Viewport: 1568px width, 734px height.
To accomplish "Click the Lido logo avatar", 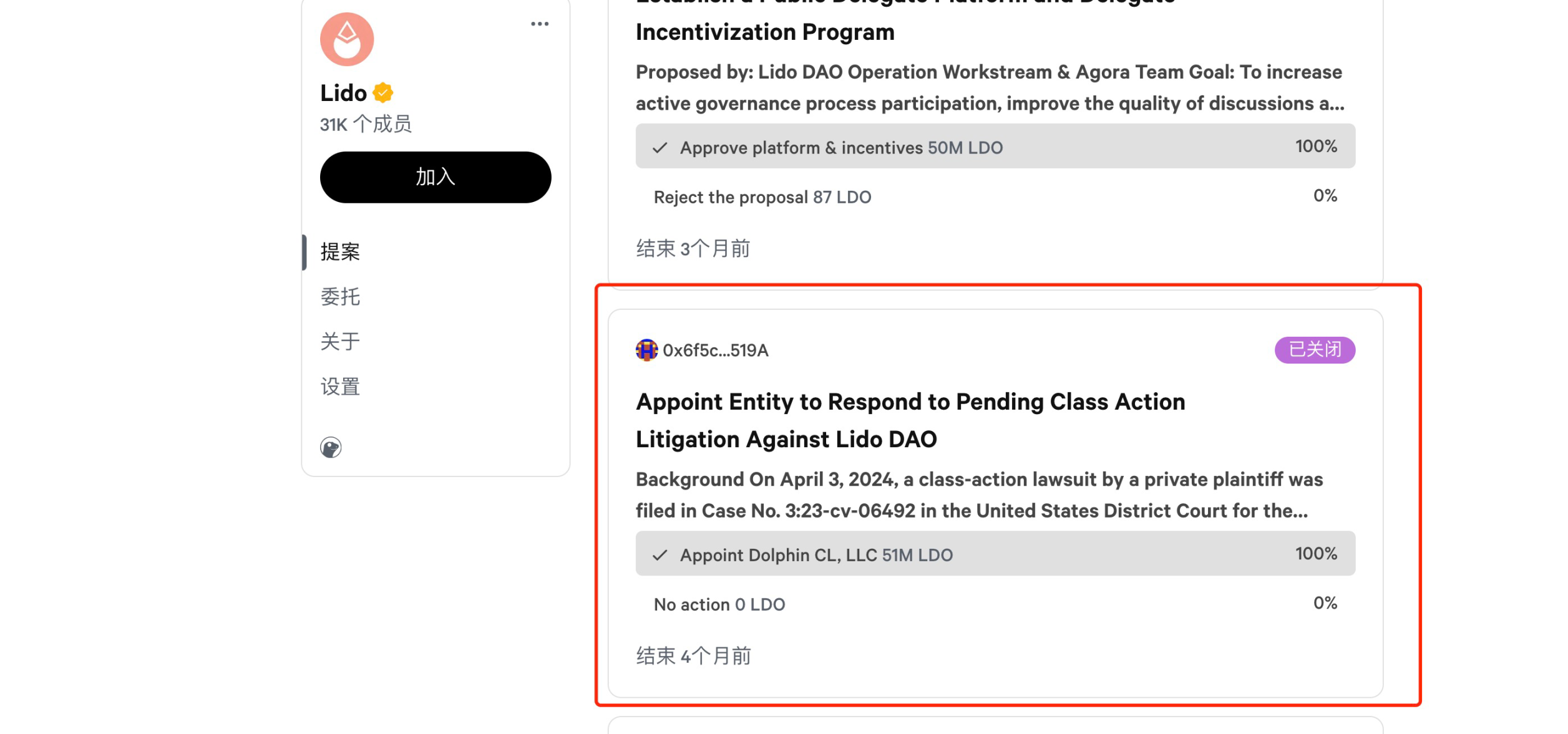I will click(347, 39).
